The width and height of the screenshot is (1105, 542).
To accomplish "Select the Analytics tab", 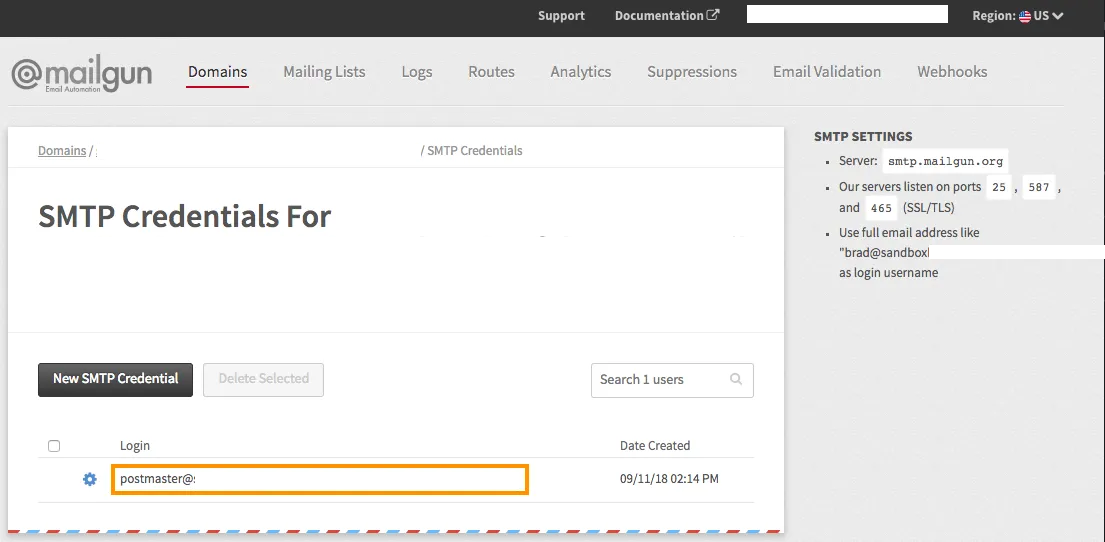I will click(x=580, y=72).
